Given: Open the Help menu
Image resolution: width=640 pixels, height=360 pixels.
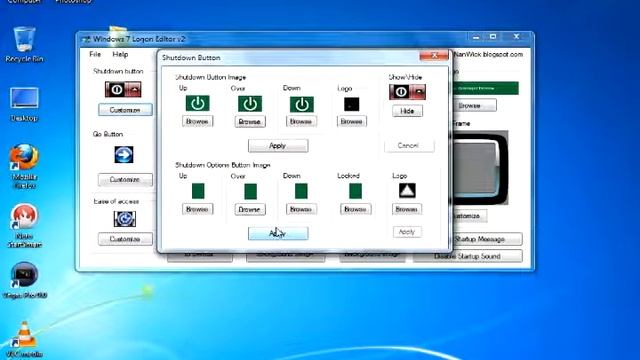Looking at the screenshot, I should [120, 54].
